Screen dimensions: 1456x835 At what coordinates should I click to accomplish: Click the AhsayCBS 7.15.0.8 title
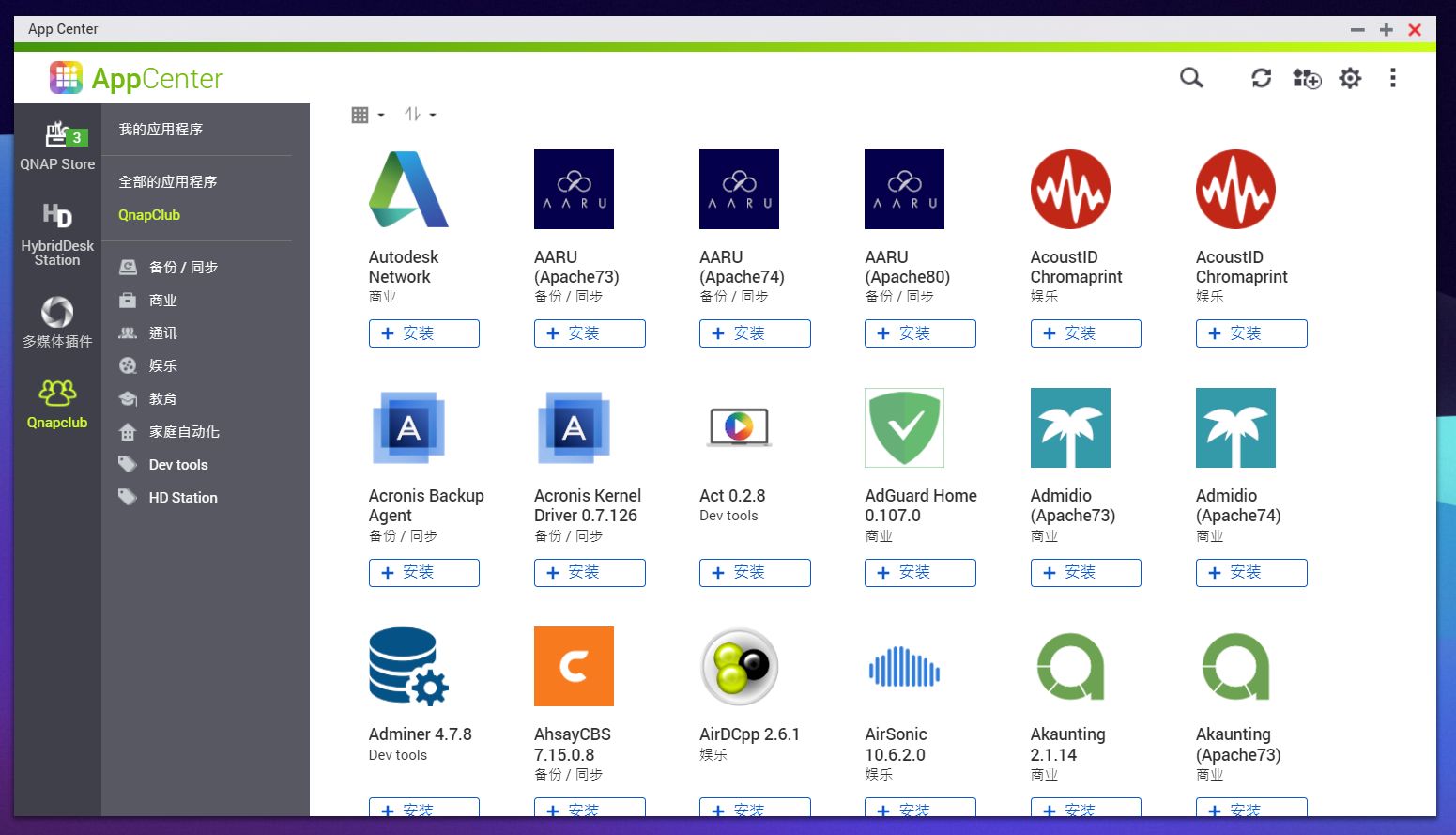click(x=573, y=745)
